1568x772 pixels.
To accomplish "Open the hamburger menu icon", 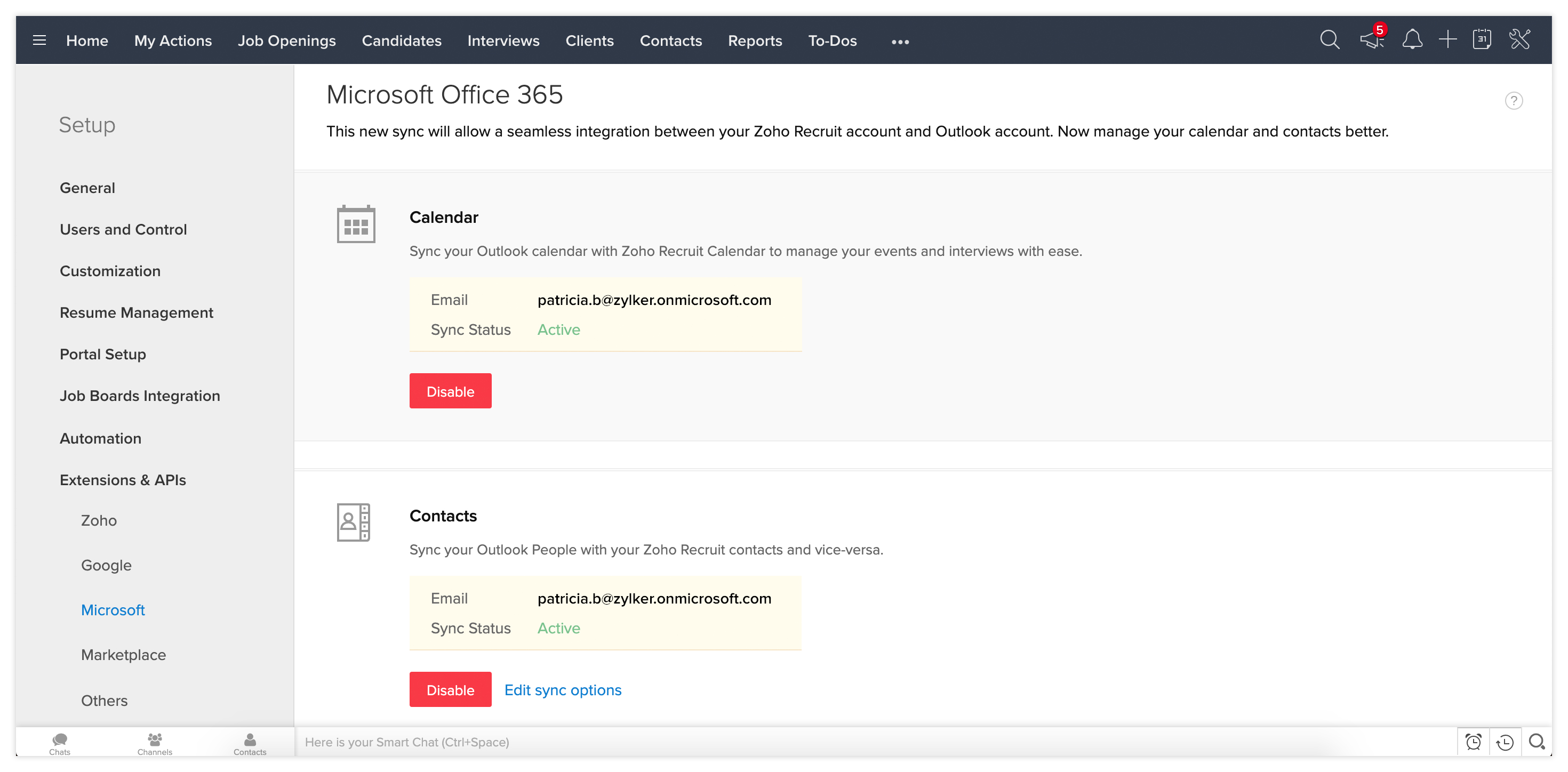I will 39,41.
